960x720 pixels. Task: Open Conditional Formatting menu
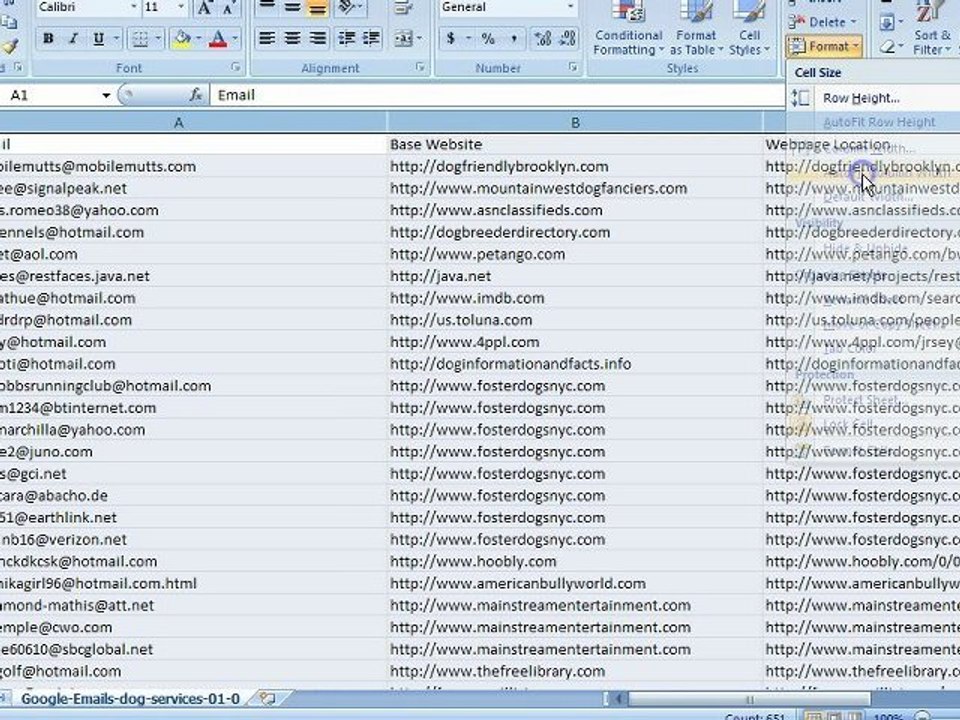(x=628, y=29)
